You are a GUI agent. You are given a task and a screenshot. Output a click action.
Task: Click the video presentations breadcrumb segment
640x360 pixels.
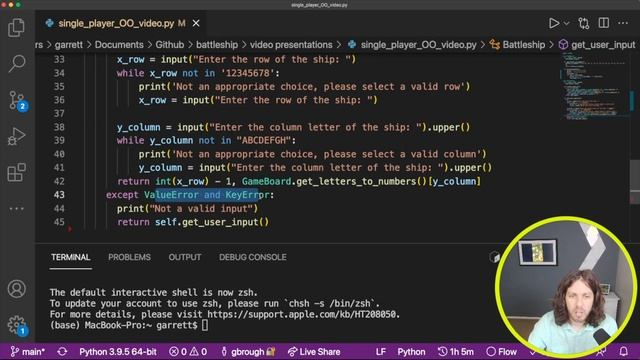pyautogui.click(x=291, y=44)
